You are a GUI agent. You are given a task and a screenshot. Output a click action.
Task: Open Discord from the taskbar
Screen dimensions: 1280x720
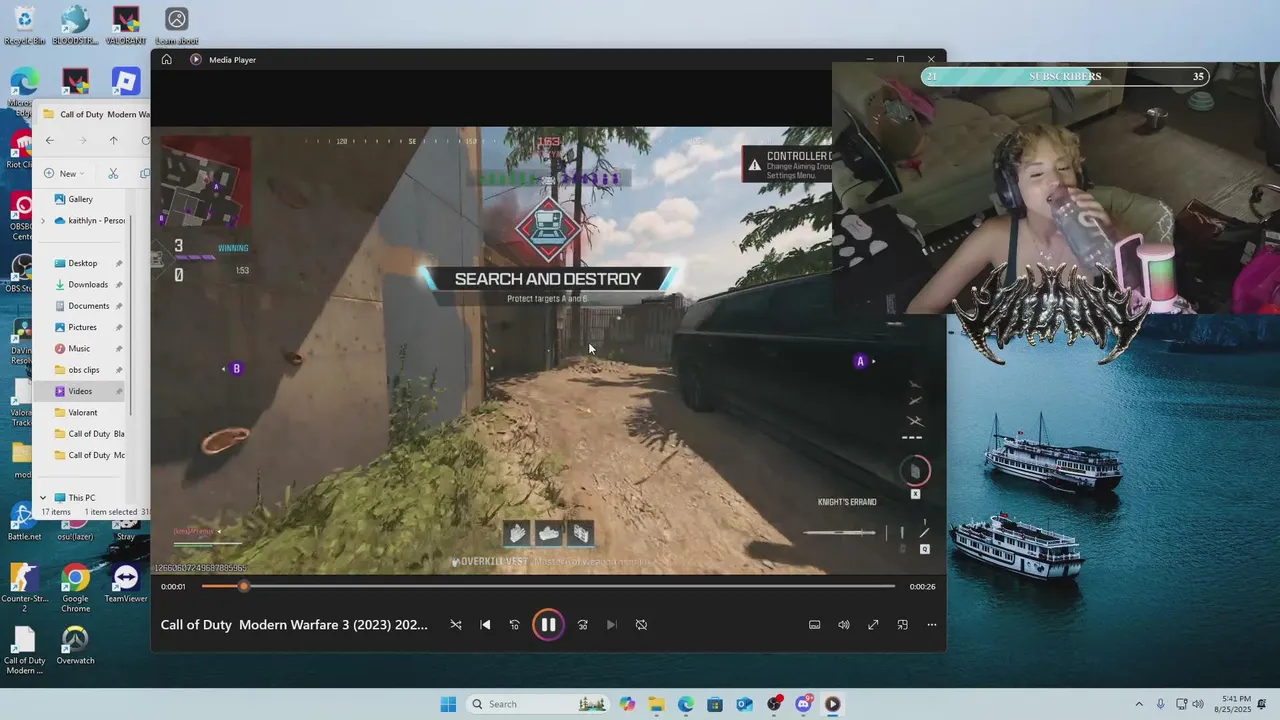point(803,704)
